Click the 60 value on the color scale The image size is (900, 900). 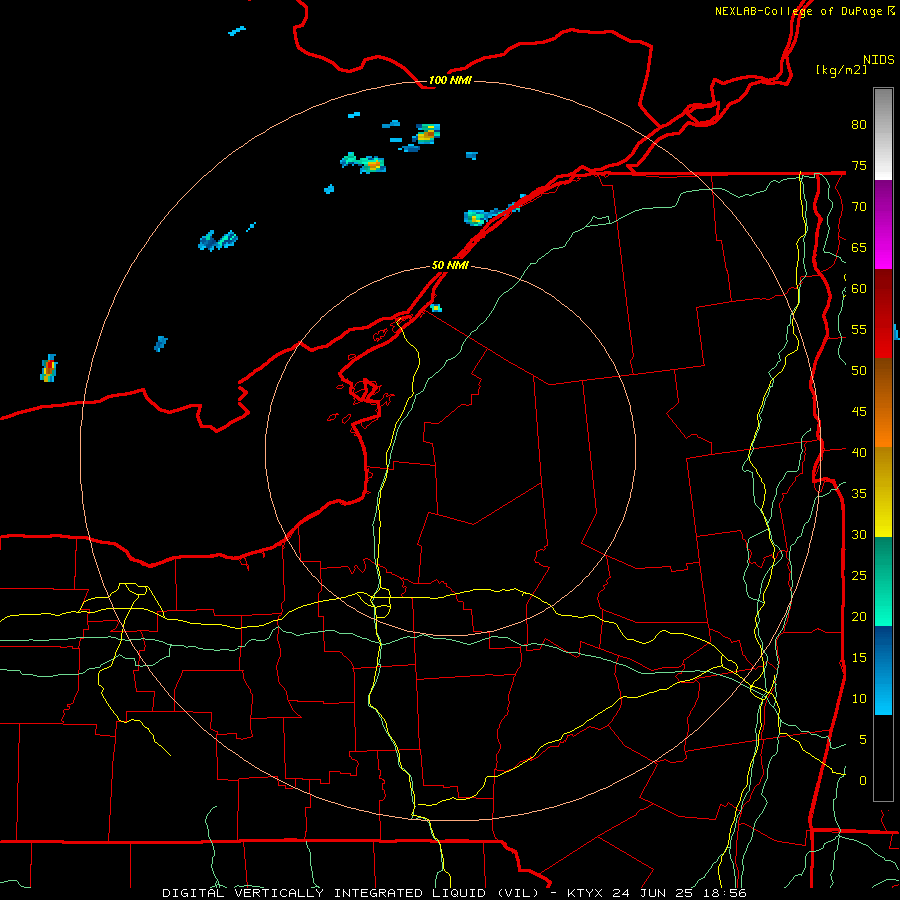coord(859,289)
